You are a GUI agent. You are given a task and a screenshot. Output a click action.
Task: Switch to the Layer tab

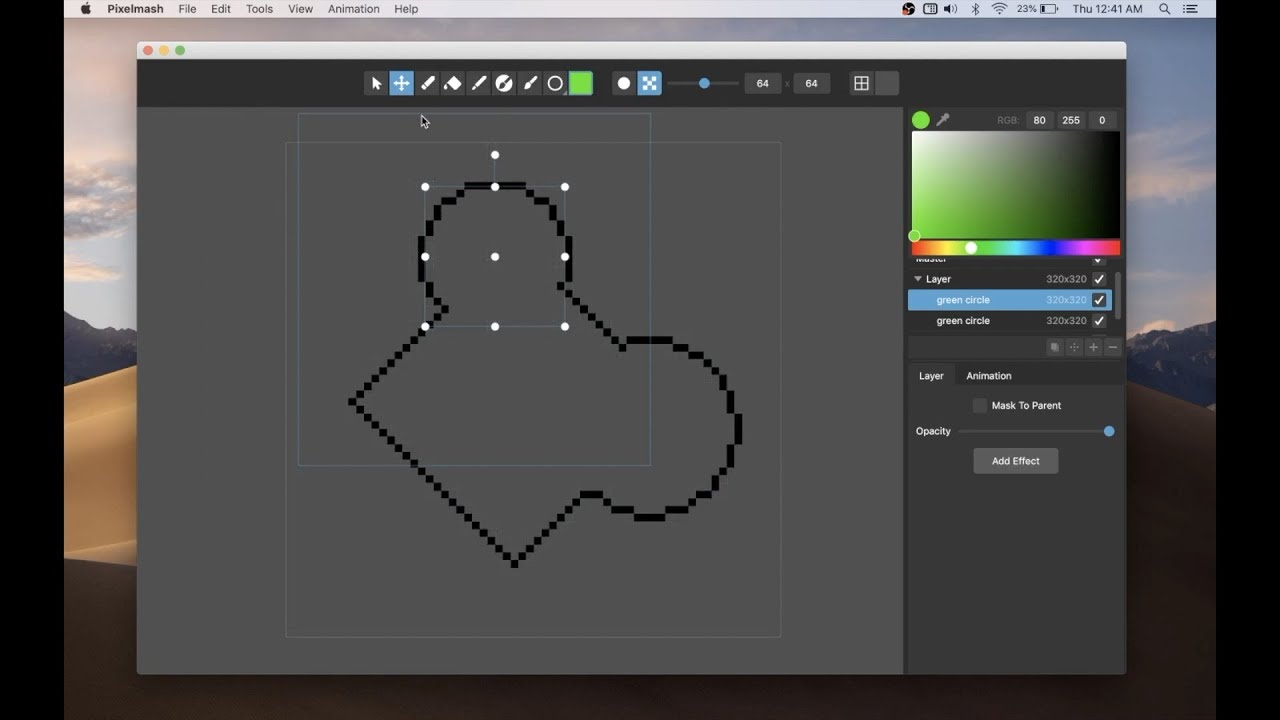pos(931,376)
